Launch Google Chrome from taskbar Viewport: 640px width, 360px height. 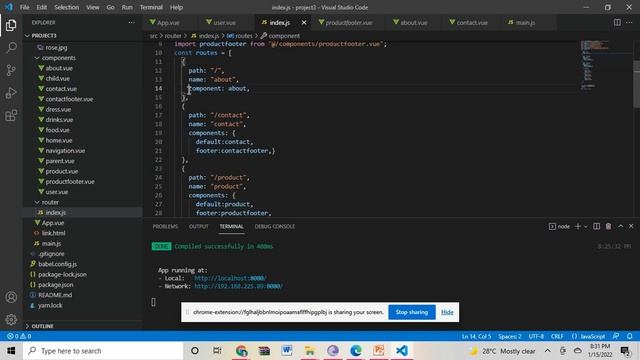pos(241,351)
